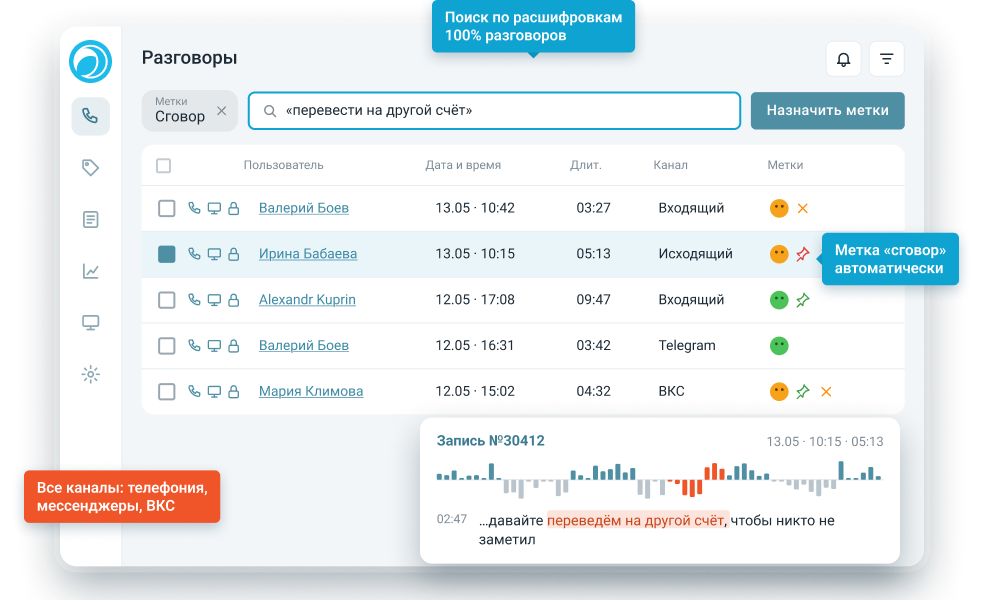984x600 pixels.
Task: Click the Назначить метки button
Action: click(827, 110)
